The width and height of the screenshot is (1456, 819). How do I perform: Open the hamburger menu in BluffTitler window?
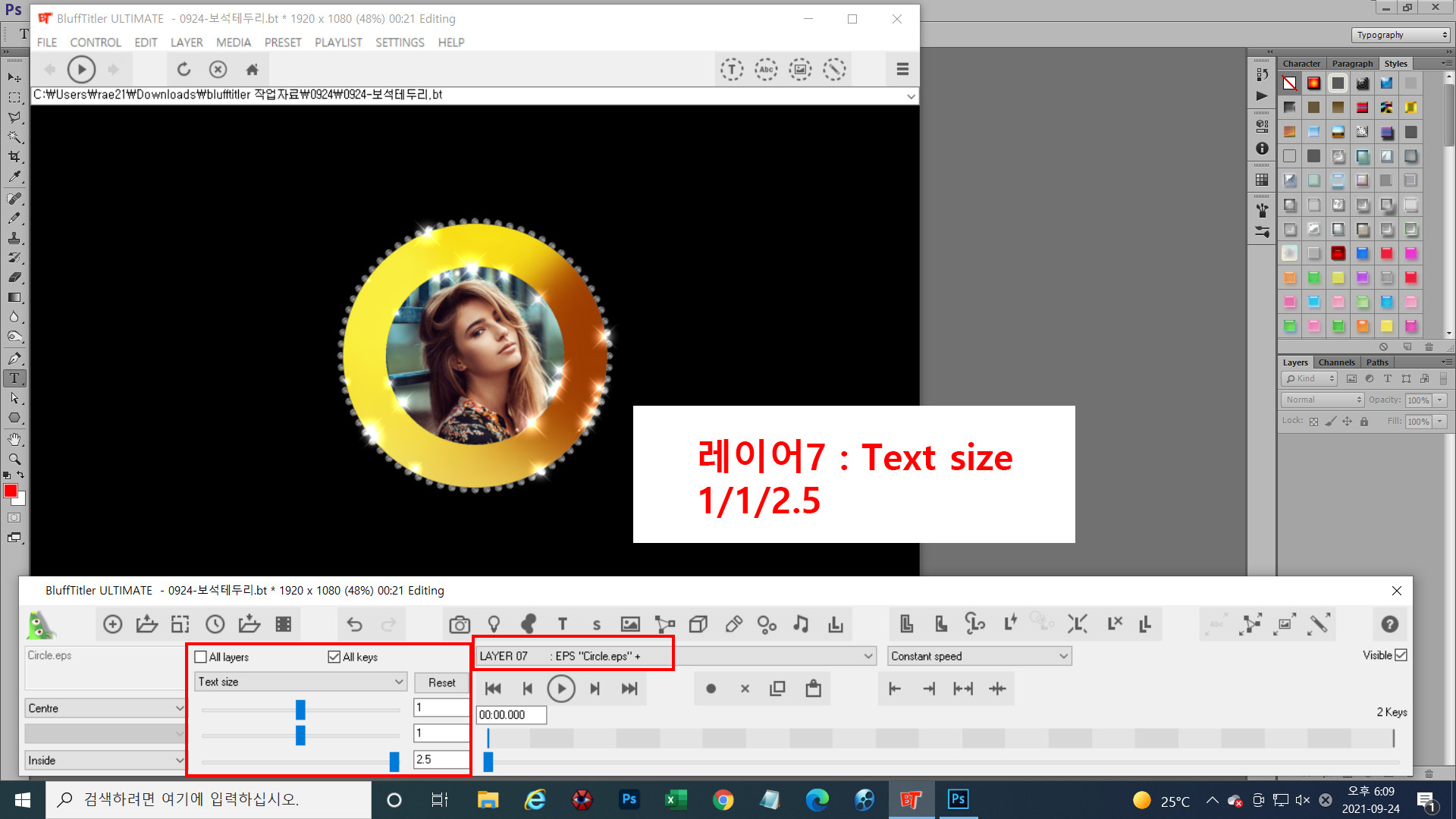coord(902,69)
